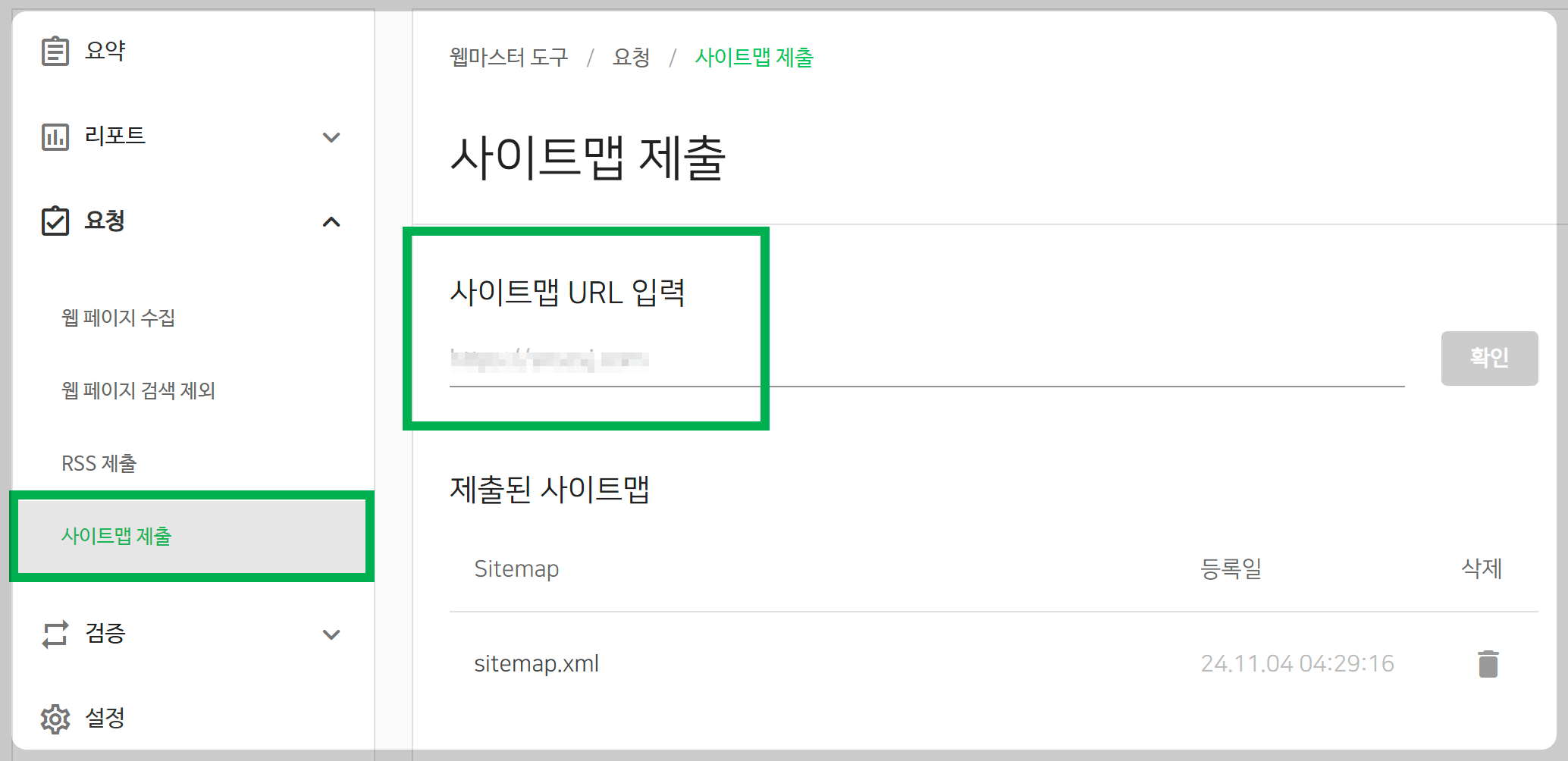Open the 웹 페이지 검색 제외 menu item
This screenshot has width=1568, height=761.
click(139, 390)
